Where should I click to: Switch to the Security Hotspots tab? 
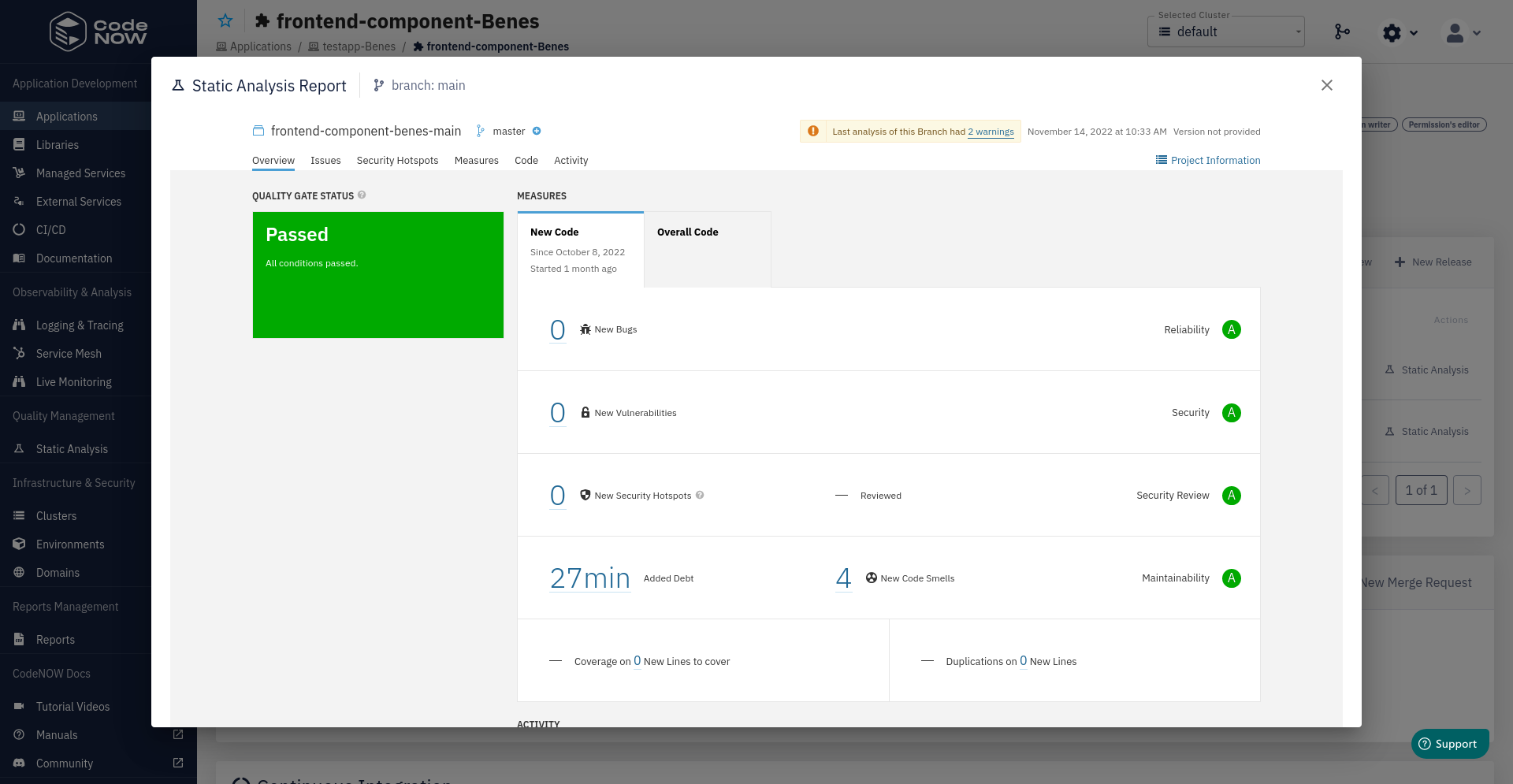[397, 160]
